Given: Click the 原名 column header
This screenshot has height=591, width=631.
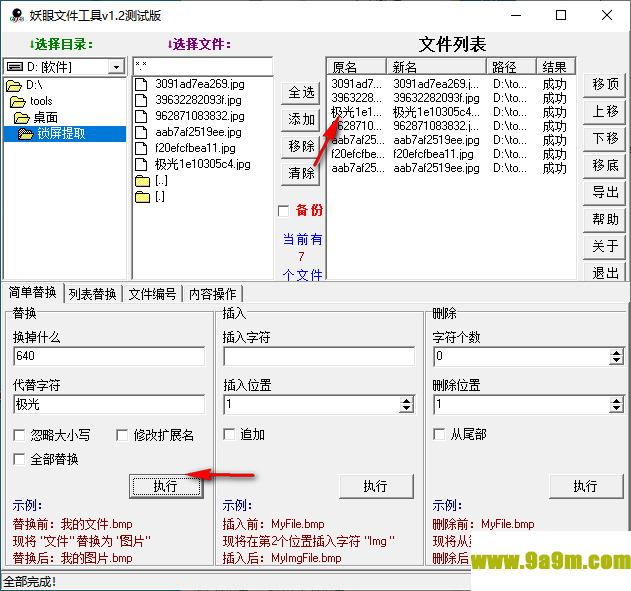Looking at the screenshot, I should click(x=357, y=67).
